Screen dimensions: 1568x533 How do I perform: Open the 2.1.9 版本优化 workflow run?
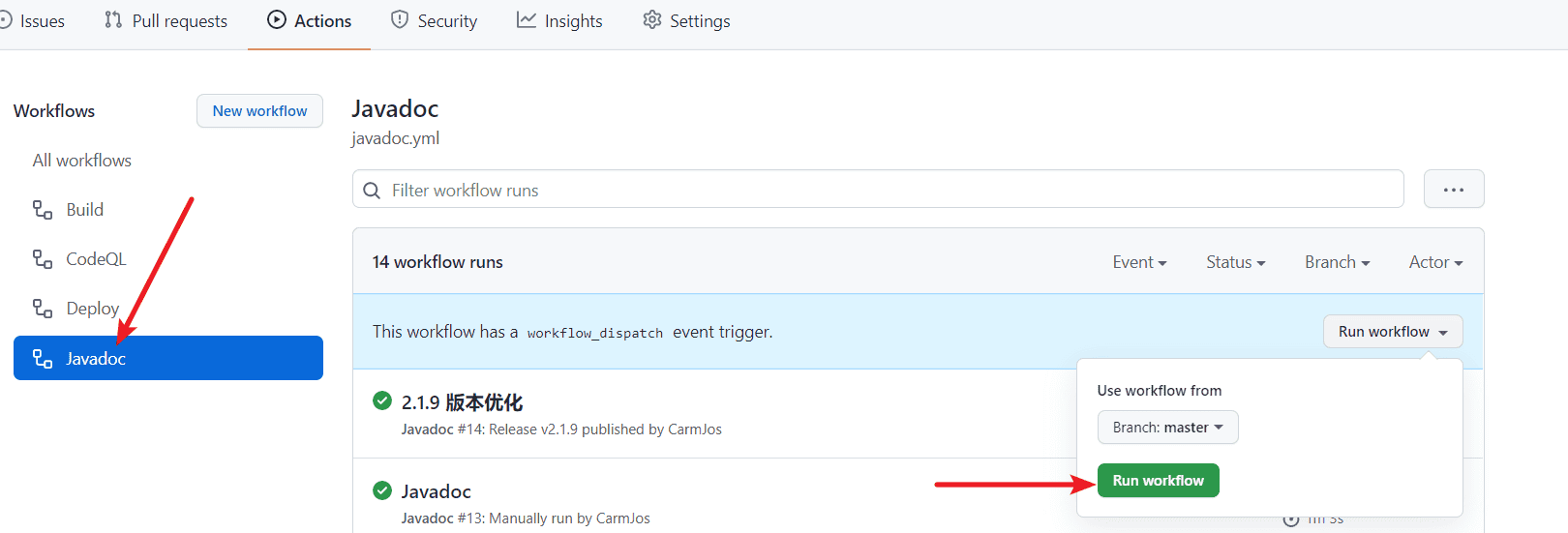point(462,402)
